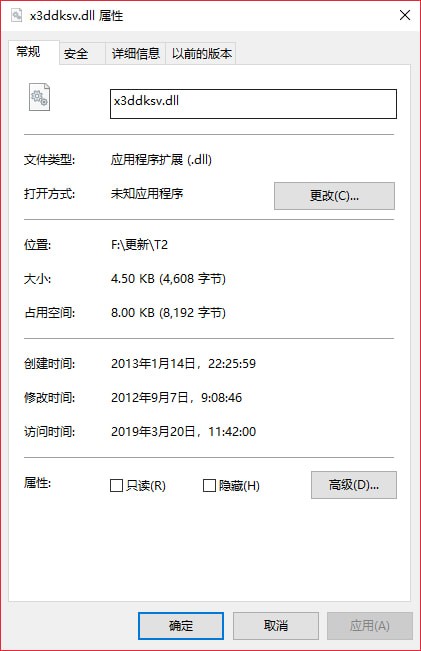The width and height of the screenshot is (421, 651).
Task: Toggle the 隐藏(H) hidden checkbox
Action: click(209, 485)
